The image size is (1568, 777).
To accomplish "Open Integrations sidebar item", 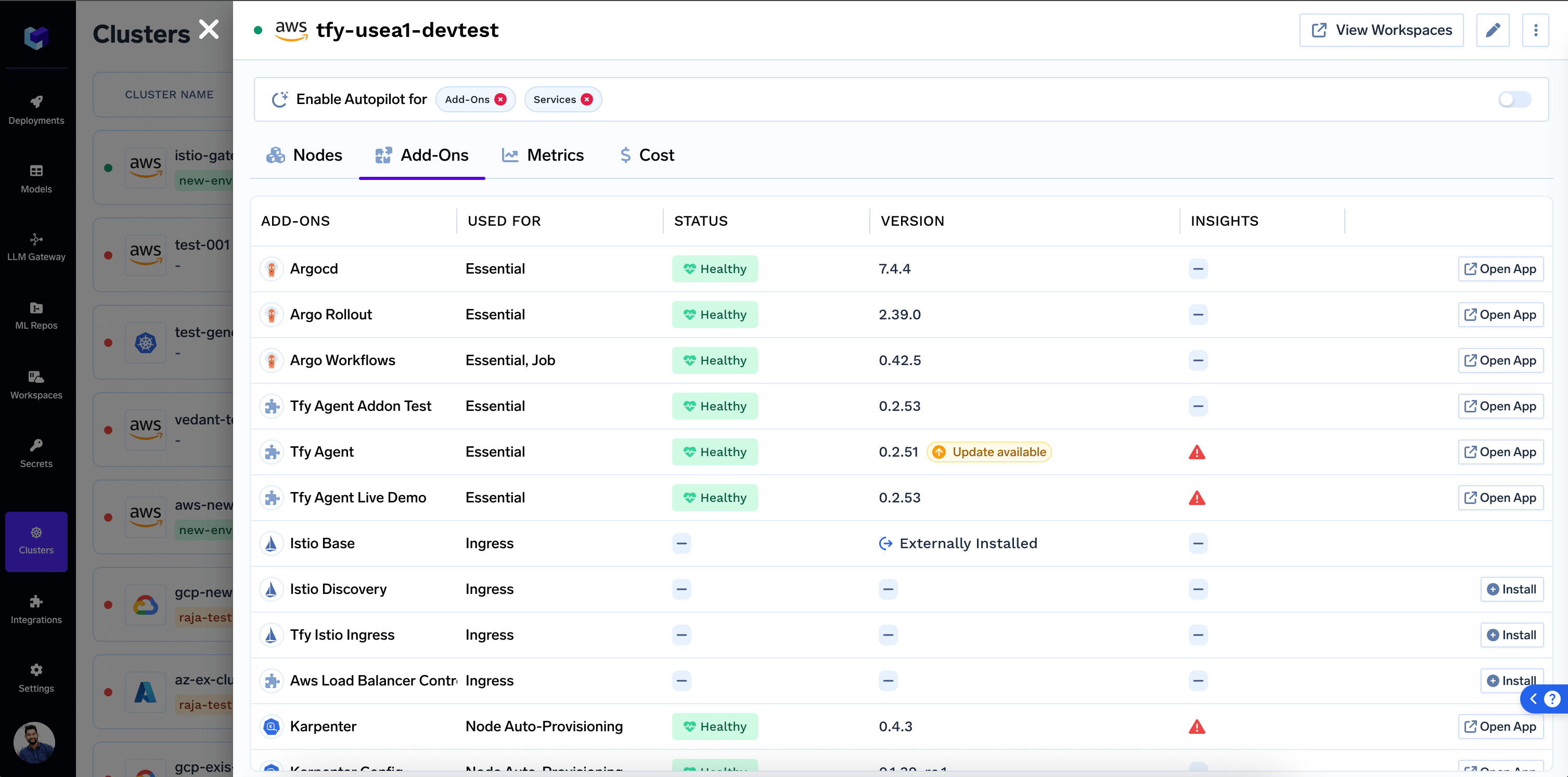I will point(36,610).
